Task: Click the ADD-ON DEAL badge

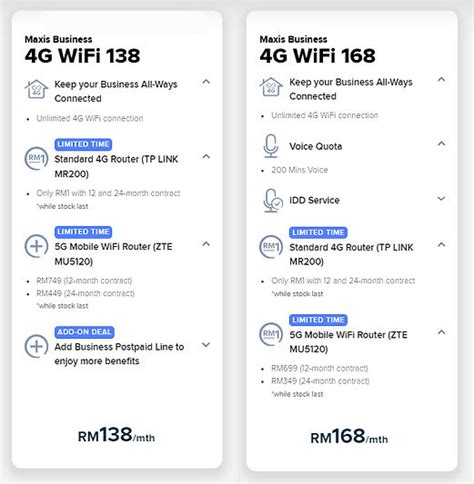Action: coord(84,332)
